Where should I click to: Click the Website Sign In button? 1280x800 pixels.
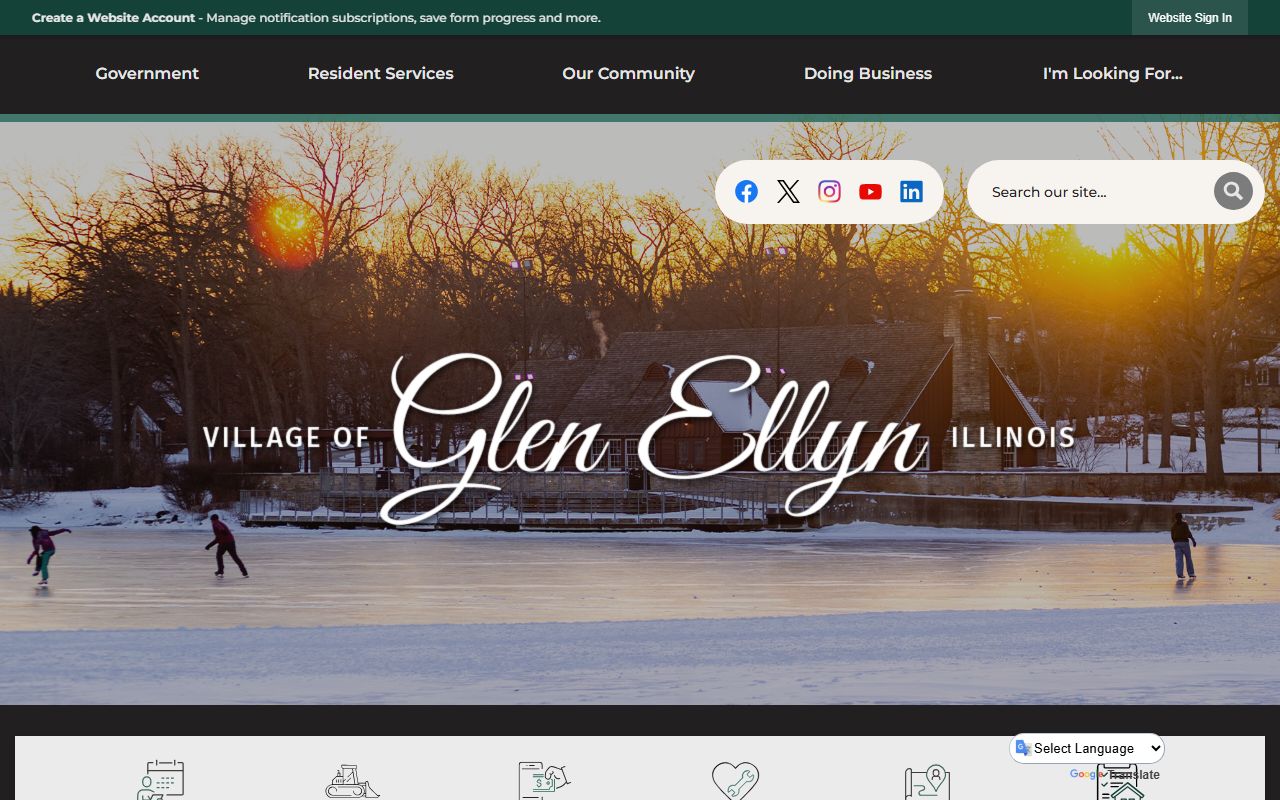point(1190,18)
